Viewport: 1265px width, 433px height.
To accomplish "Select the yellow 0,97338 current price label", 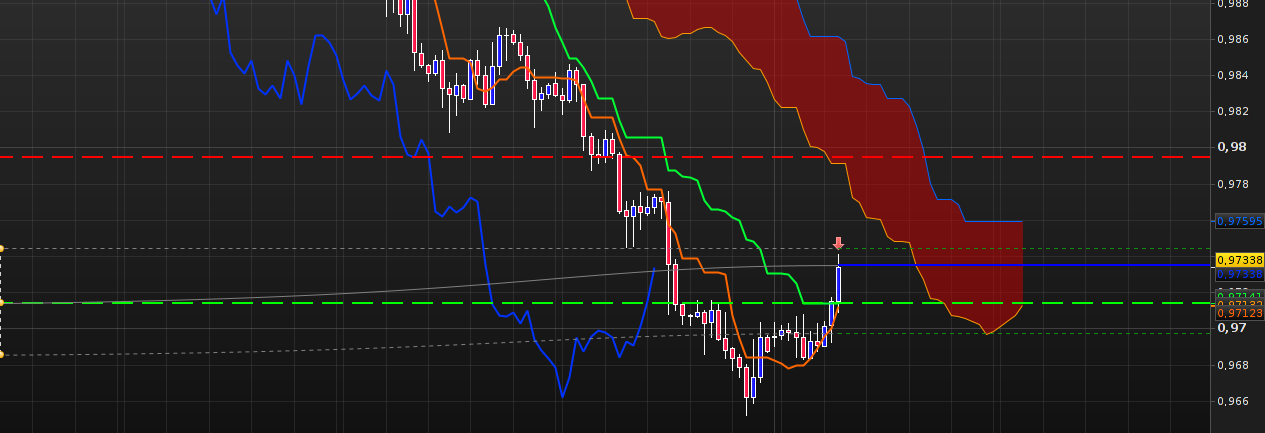I will point(1239,260).
